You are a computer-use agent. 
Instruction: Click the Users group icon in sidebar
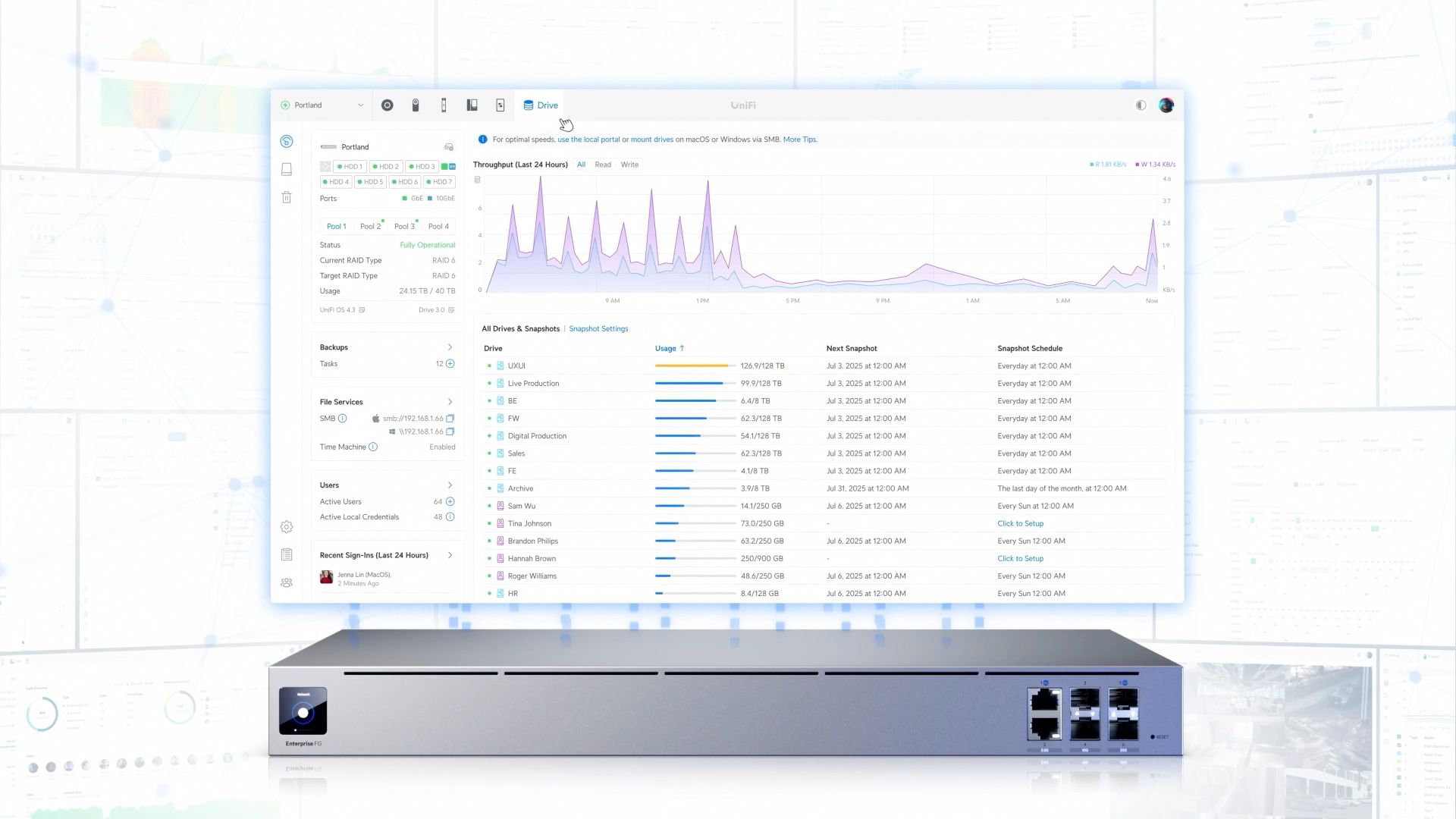(x=287, y=583)
